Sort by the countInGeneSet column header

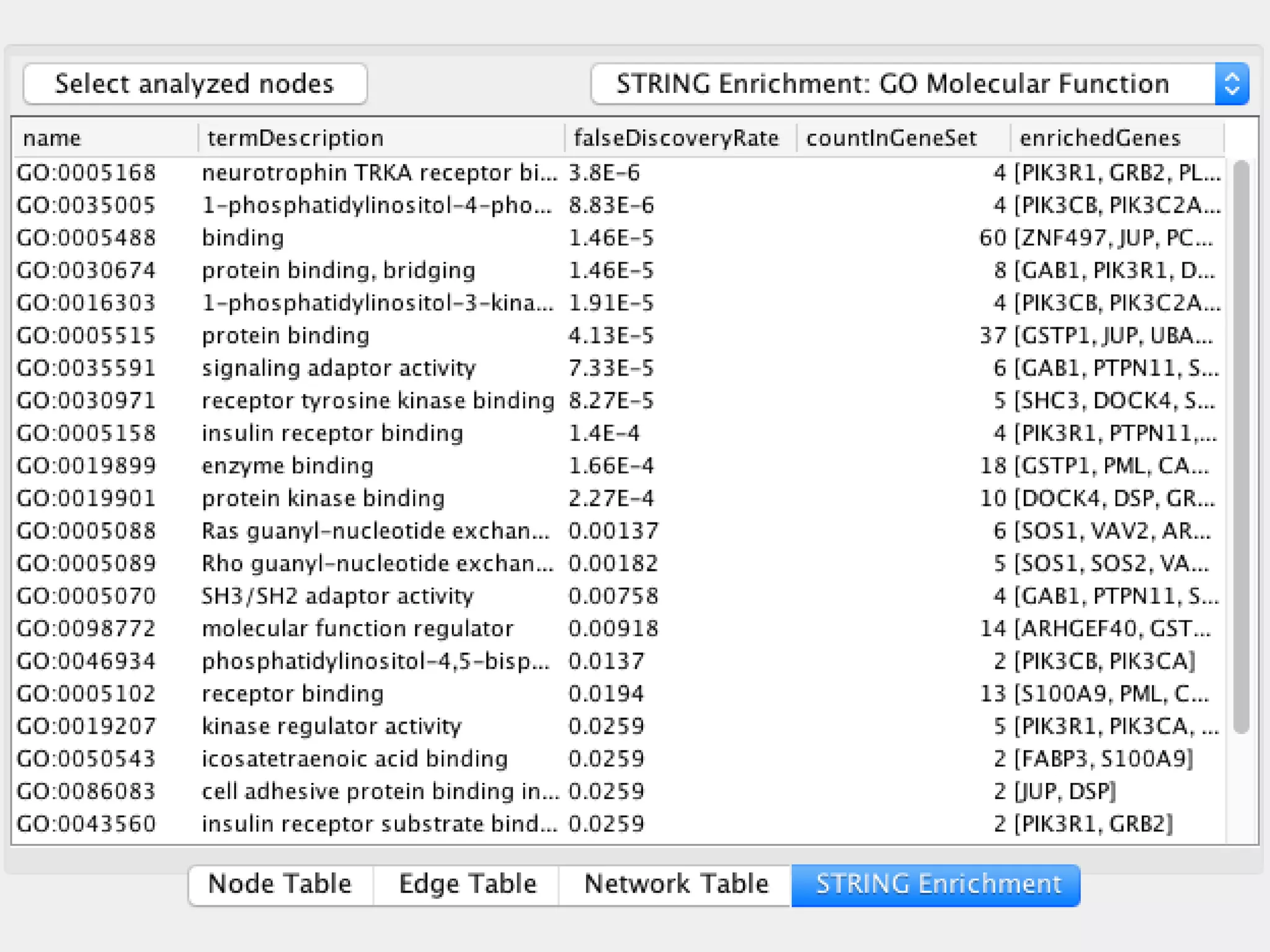(891, 138)
